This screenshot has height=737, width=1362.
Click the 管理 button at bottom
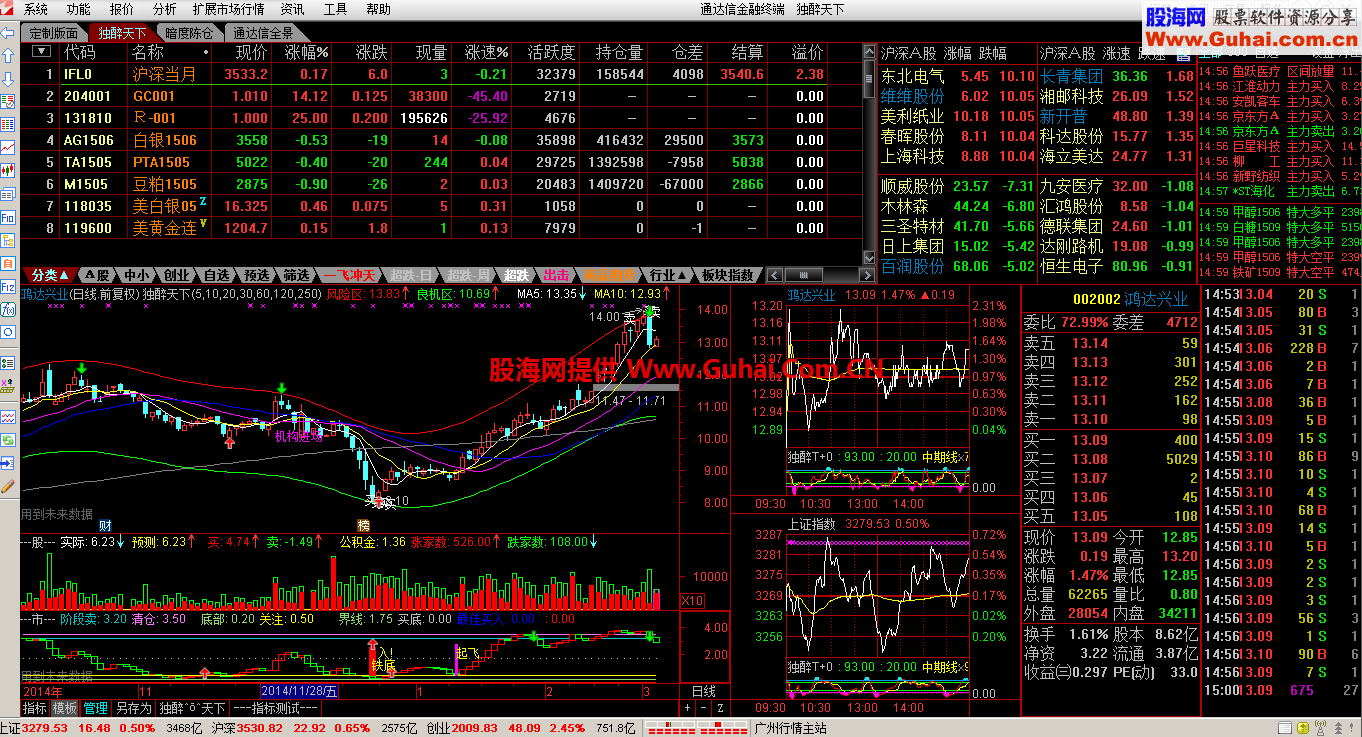(96, 708)
